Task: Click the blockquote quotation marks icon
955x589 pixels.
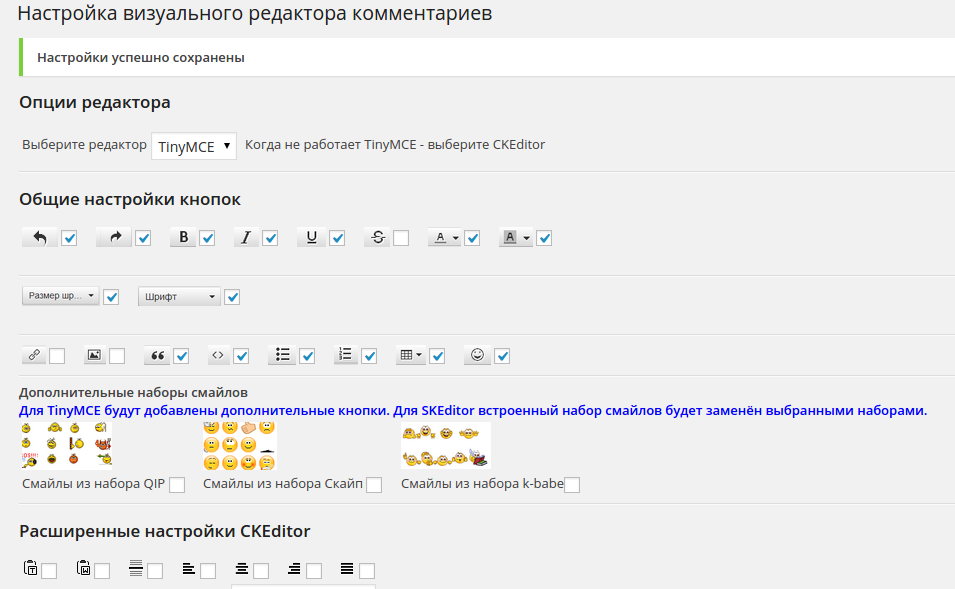Action: tap(157, 355)
